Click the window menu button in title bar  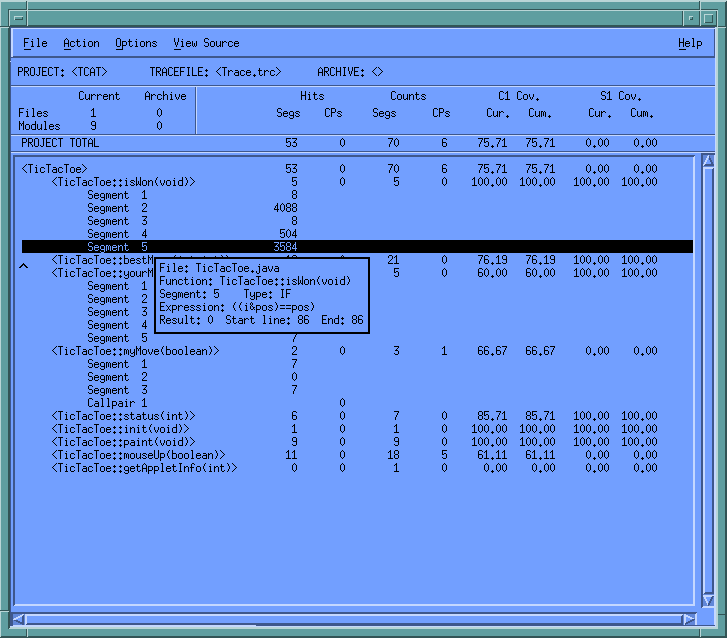19,19
